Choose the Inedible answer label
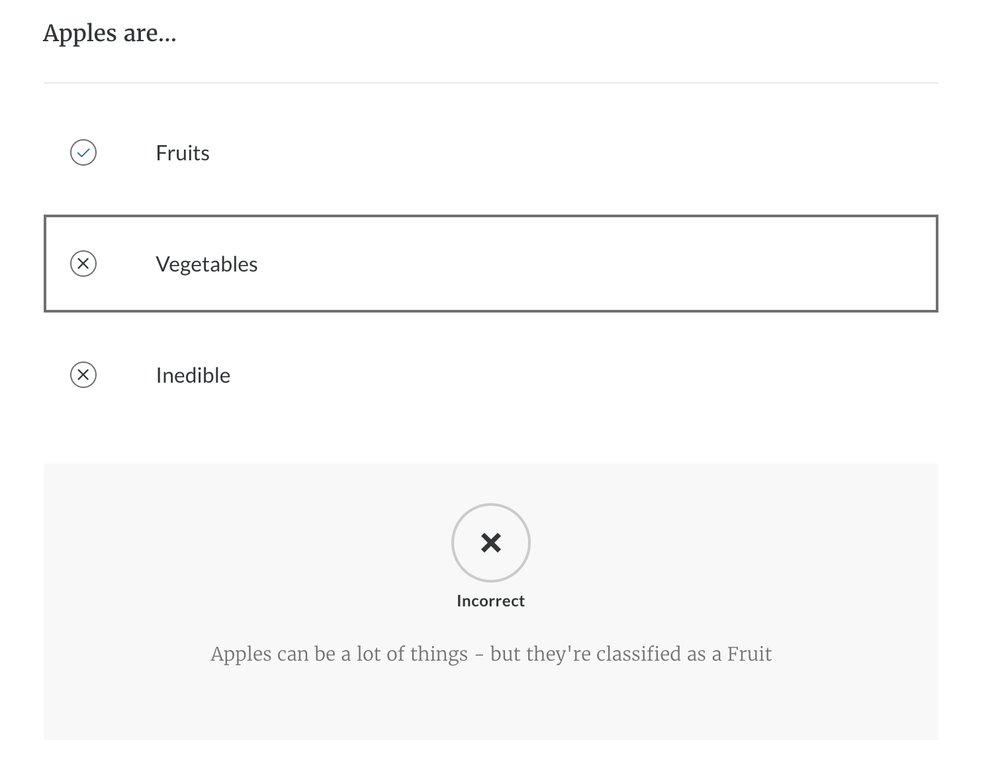This screenshot has width=998, height=772. [193, 375]
